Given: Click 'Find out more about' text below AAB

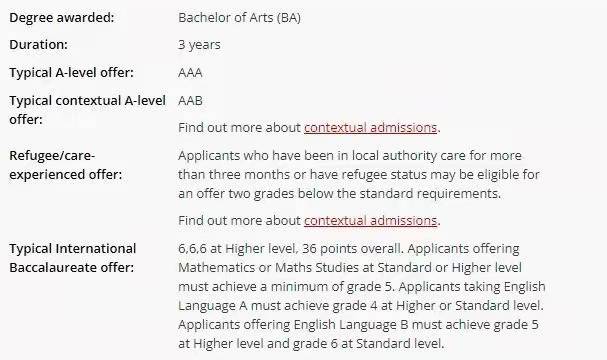Looking at the screenshot, I should click(239, 127).
